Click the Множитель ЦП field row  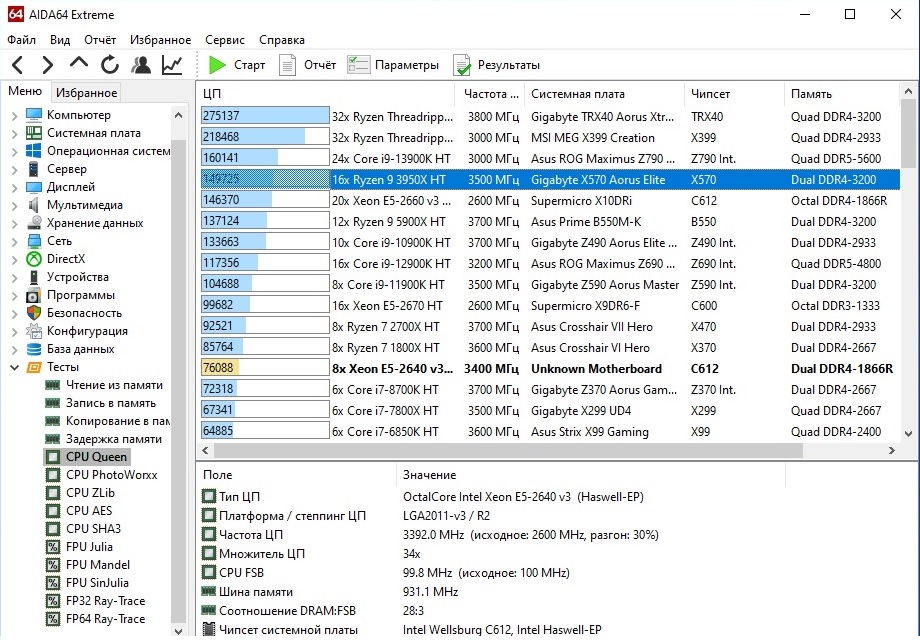[493, 554]
